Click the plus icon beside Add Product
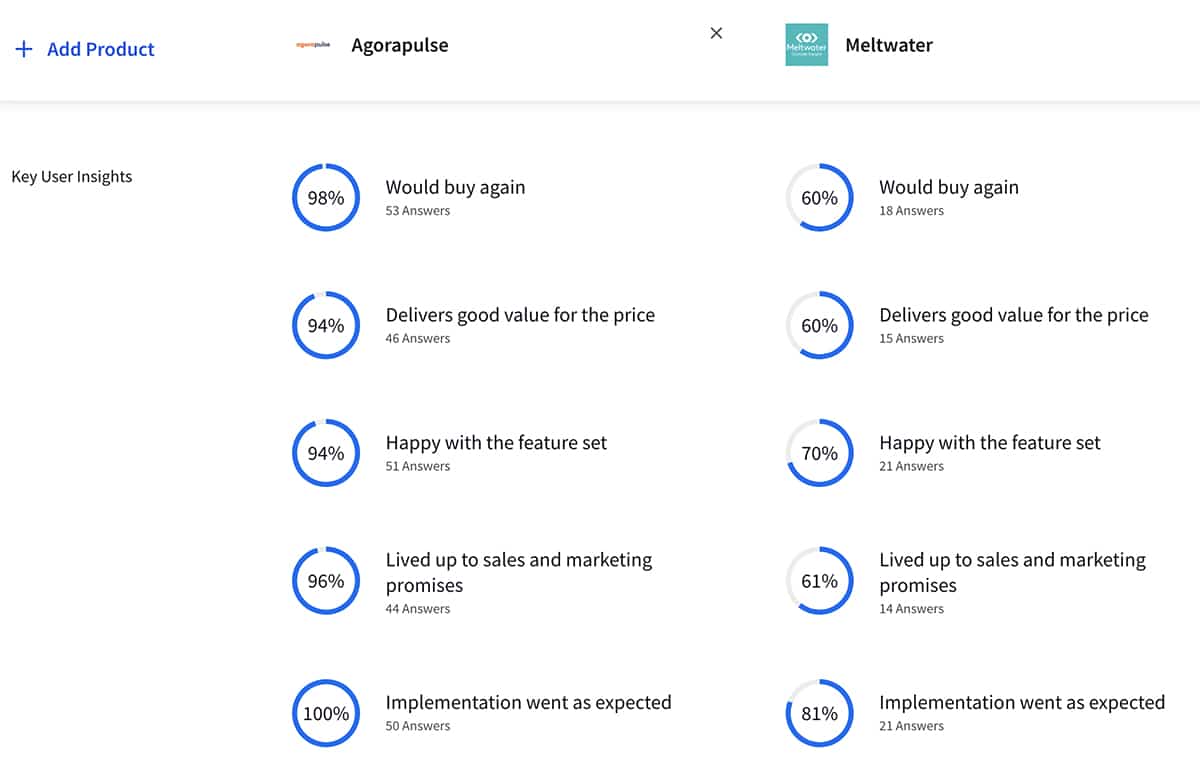 coord(24,49)
